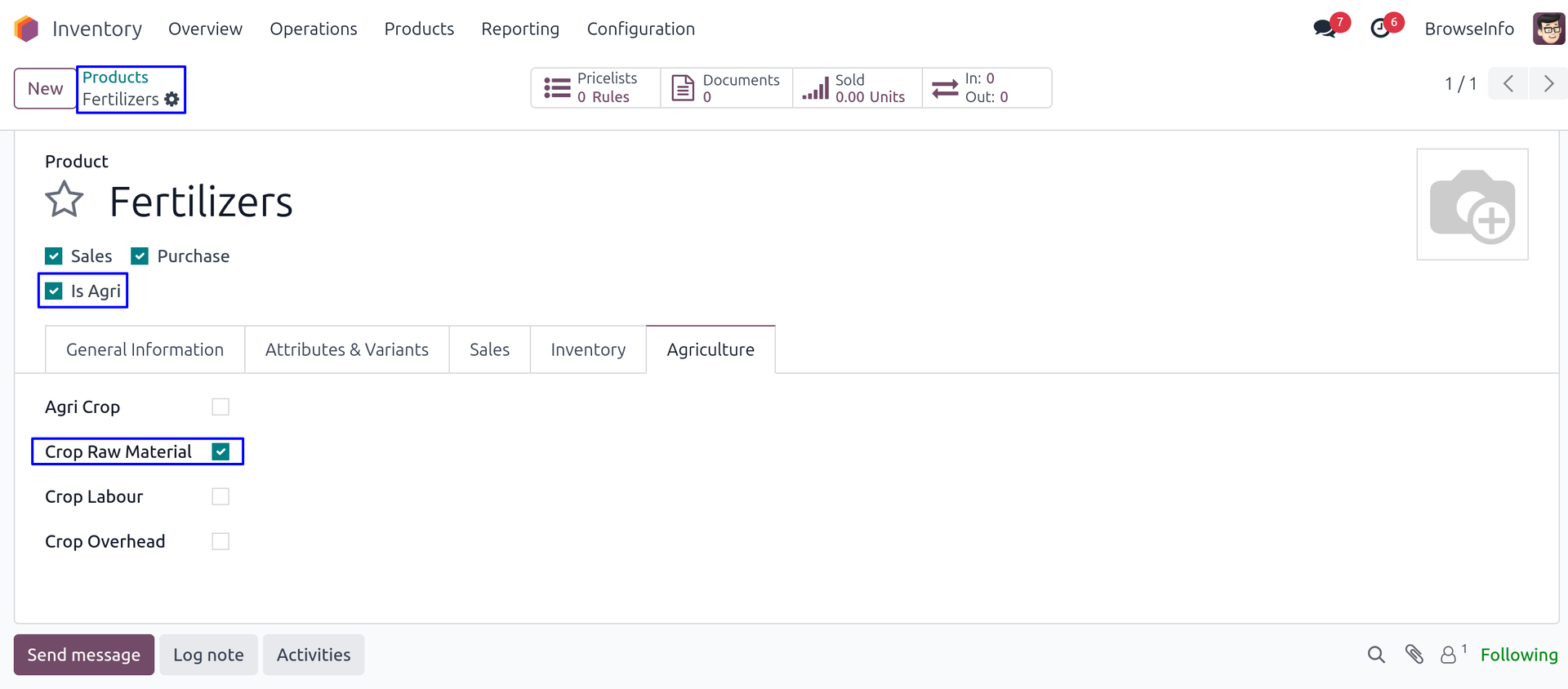Click the favorite star next to Fertilizers
The image size is (1568, 689).
pos(64,200)
